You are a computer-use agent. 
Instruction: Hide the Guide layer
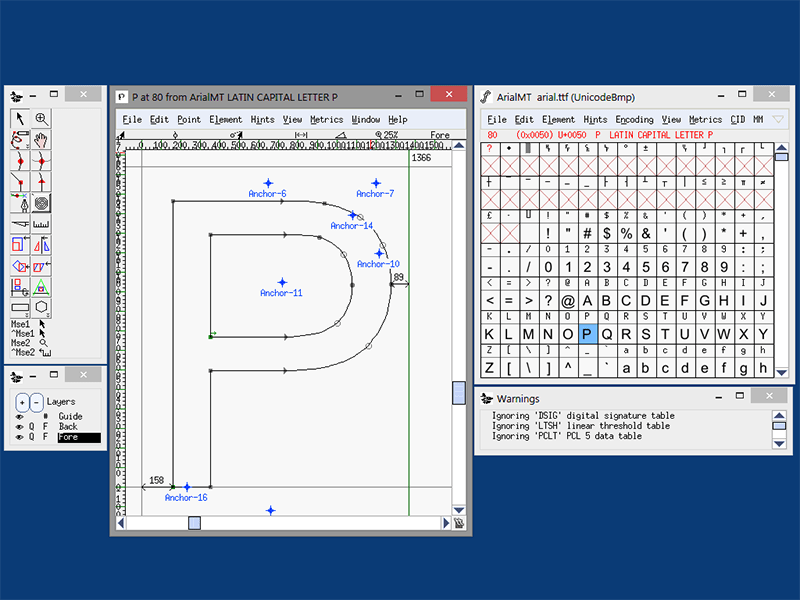[x=19, y=416]
